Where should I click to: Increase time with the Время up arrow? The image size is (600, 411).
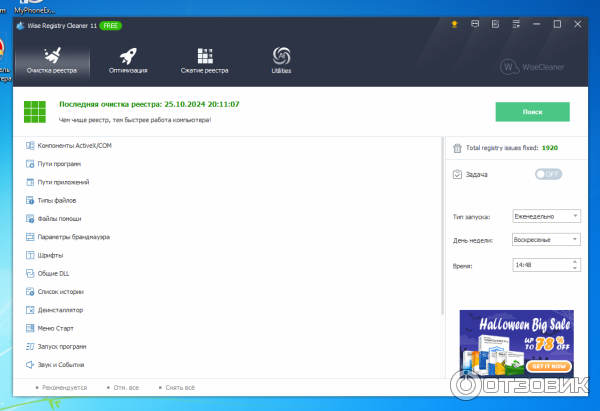(x=575, y=262)
